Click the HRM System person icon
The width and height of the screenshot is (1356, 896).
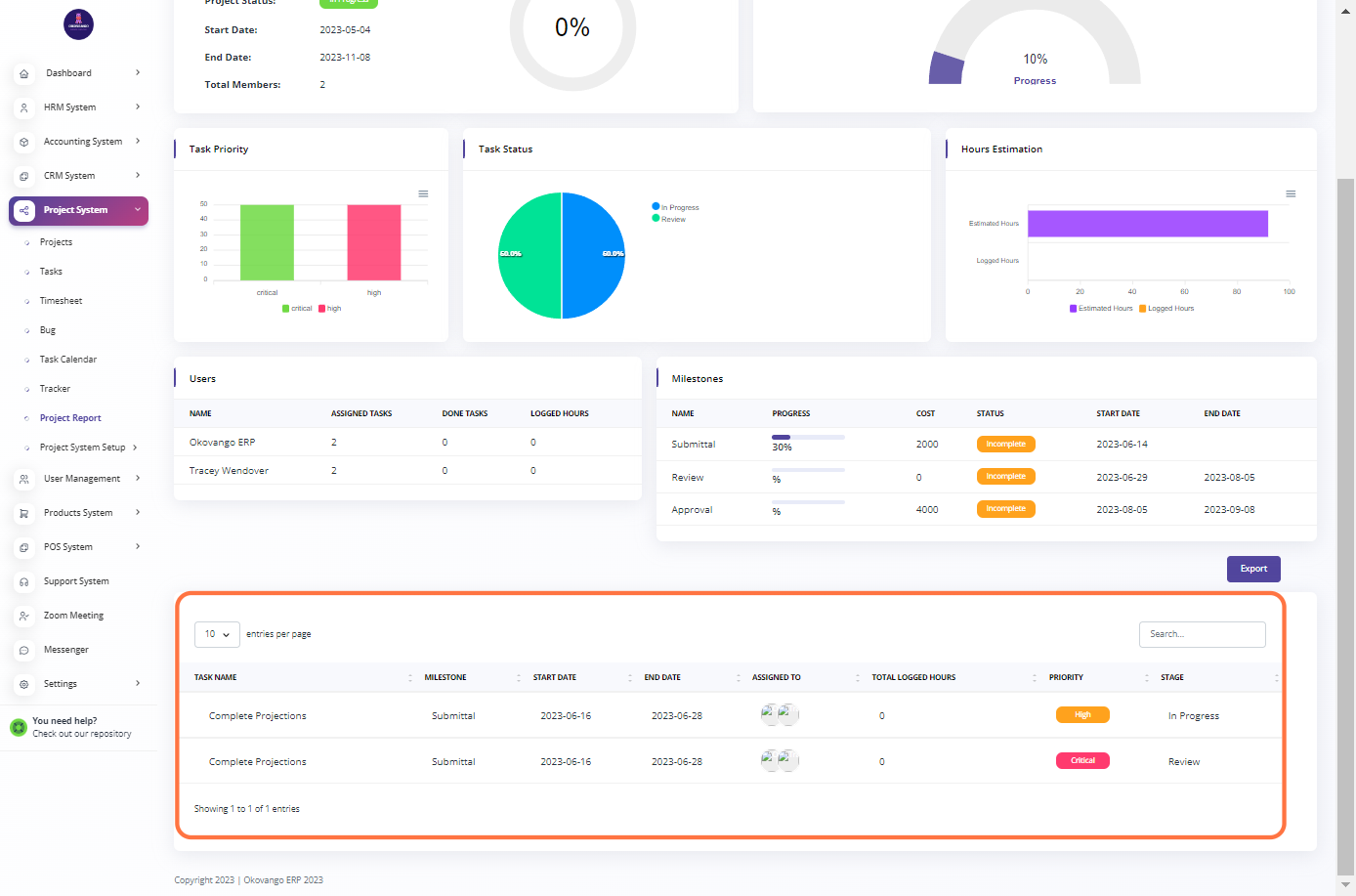click(24, 107)
